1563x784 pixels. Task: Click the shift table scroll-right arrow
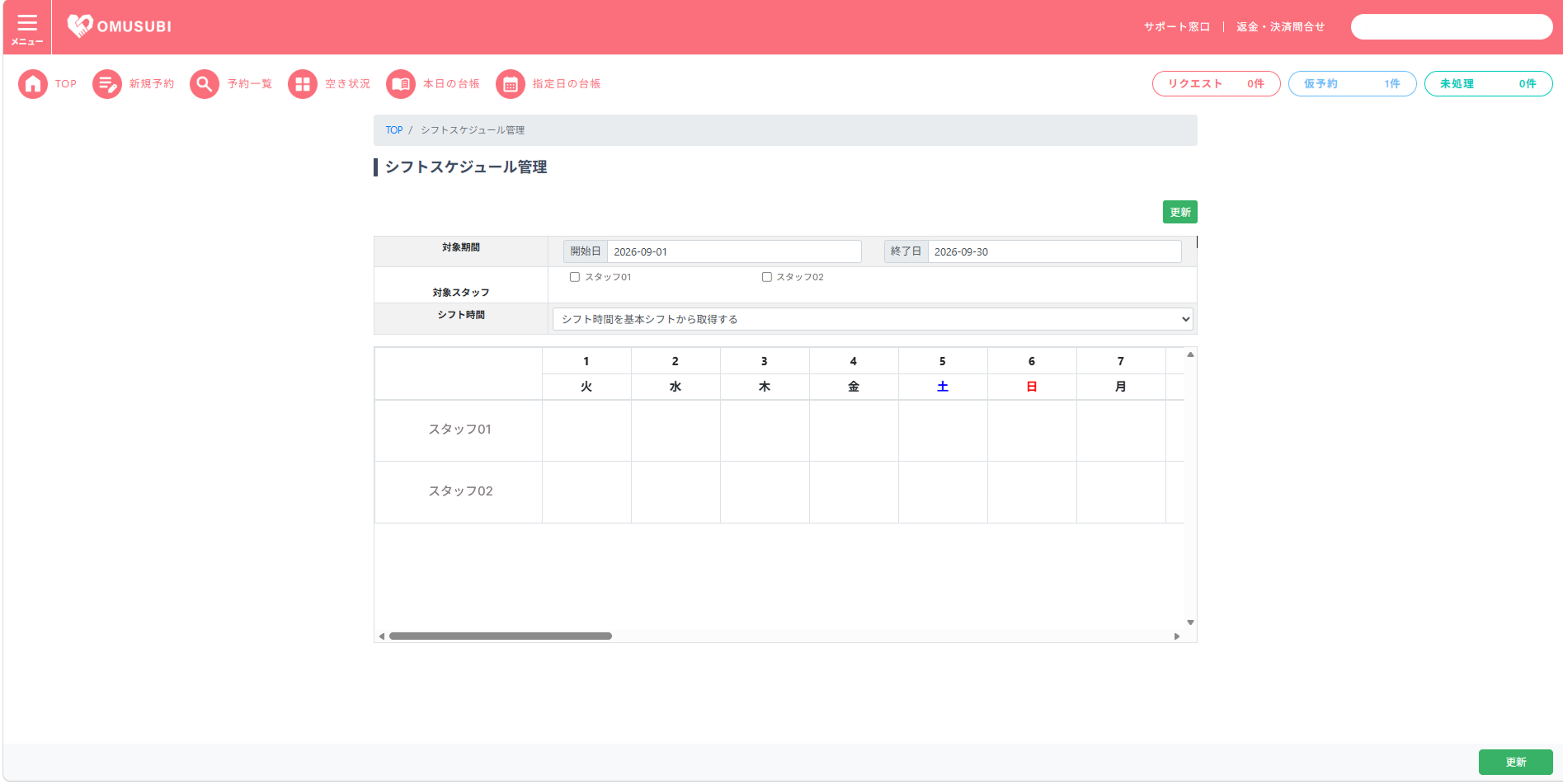(1177, 636)
